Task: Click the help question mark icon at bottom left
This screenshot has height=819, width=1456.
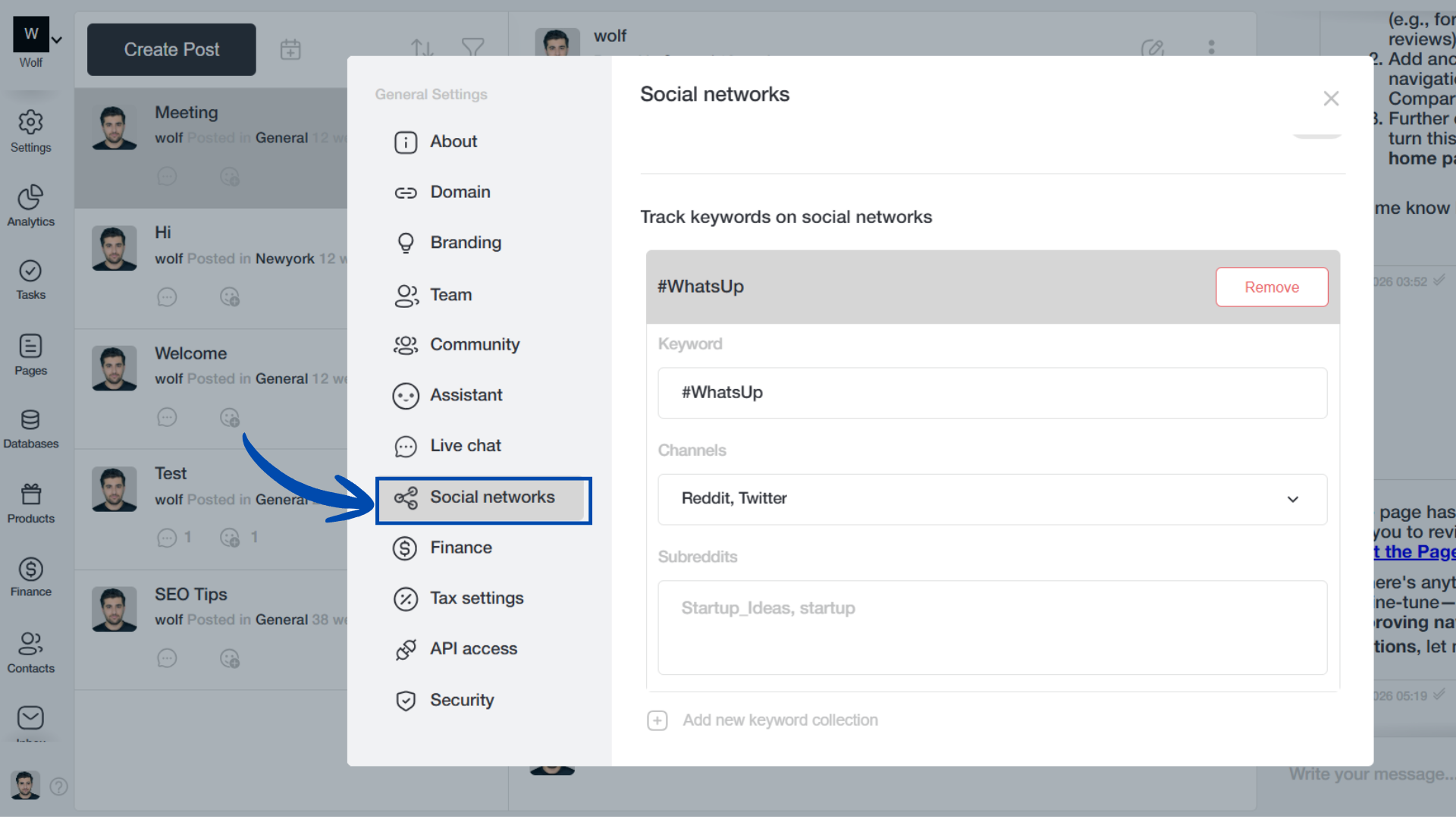Action: point(59,787)
